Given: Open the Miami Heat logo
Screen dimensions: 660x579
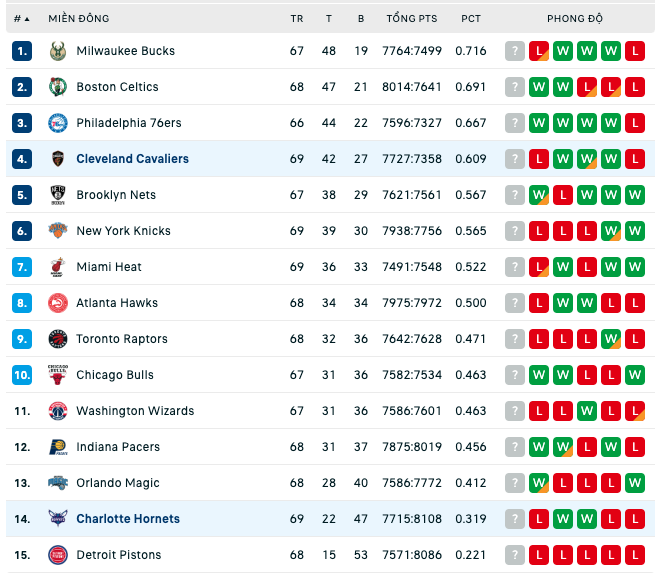Looking at the screenshot, I should point(58,267).
